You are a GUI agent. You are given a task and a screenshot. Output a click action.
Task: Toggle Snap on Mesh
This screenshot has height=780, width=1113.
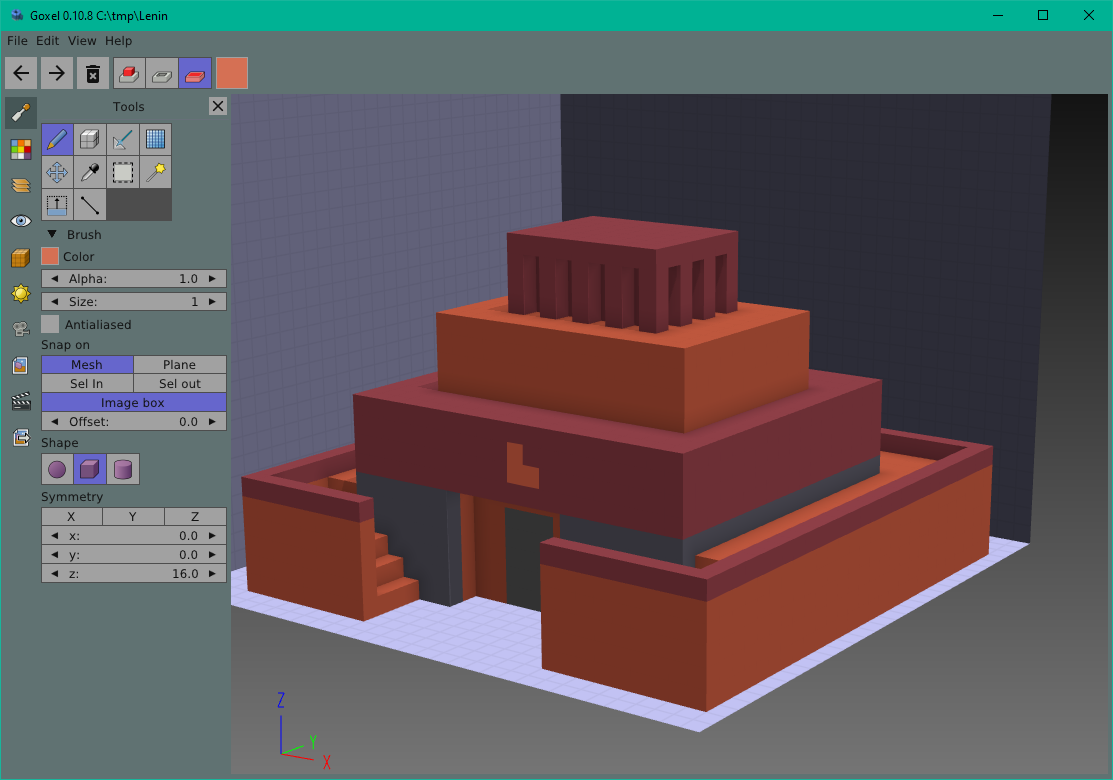87,364
